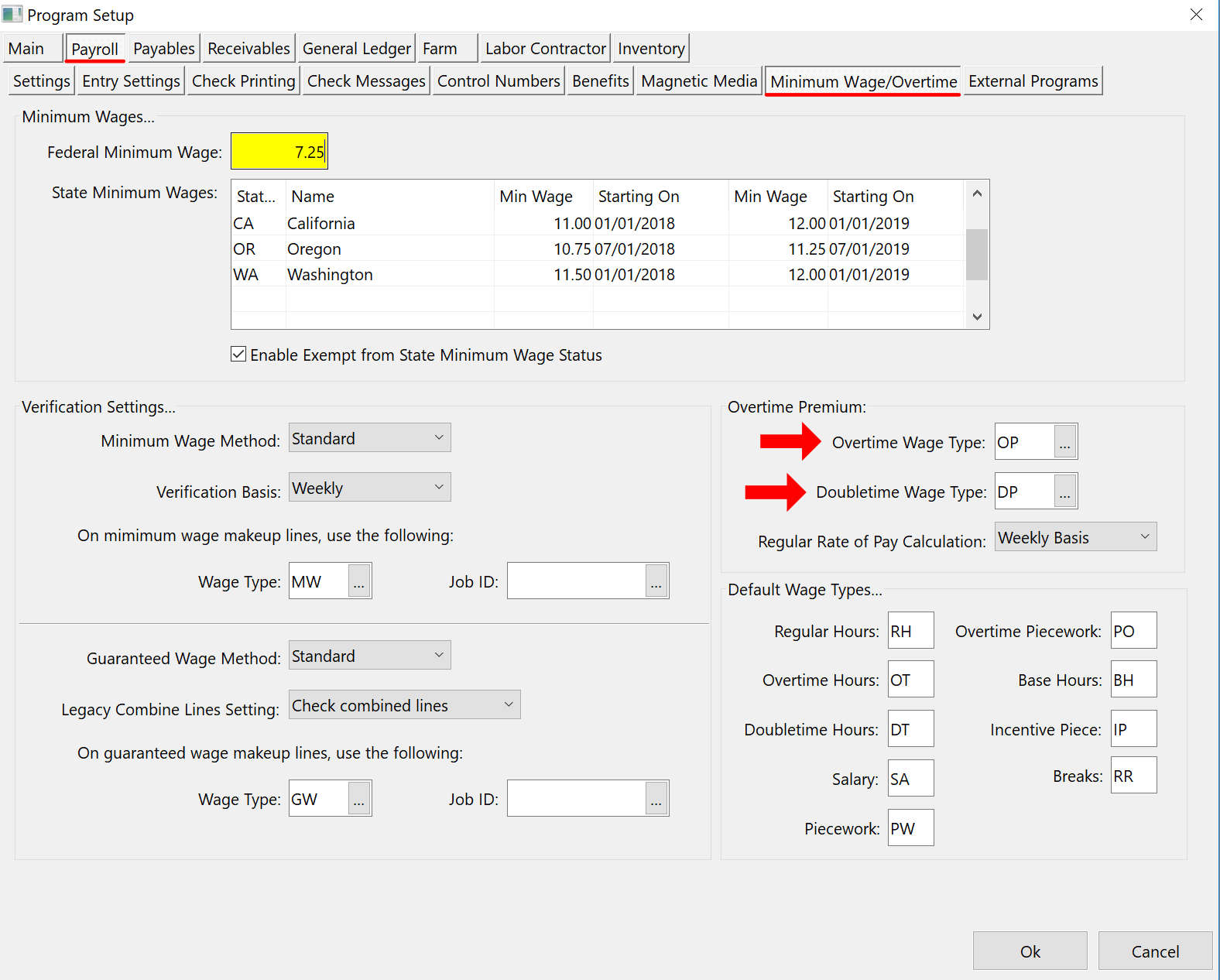This screenshot has width=1220, height=980.
Task: Open lookup for minimum wage makeup Job ID
Action: (656, 582)
